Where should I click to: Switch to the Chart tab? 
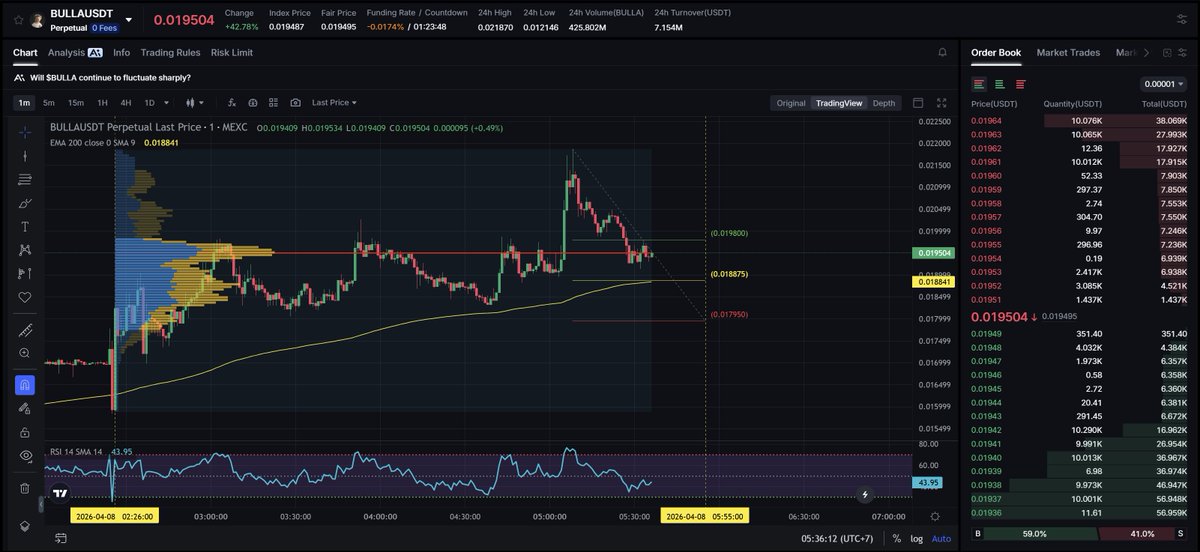(x=25, y=52)
